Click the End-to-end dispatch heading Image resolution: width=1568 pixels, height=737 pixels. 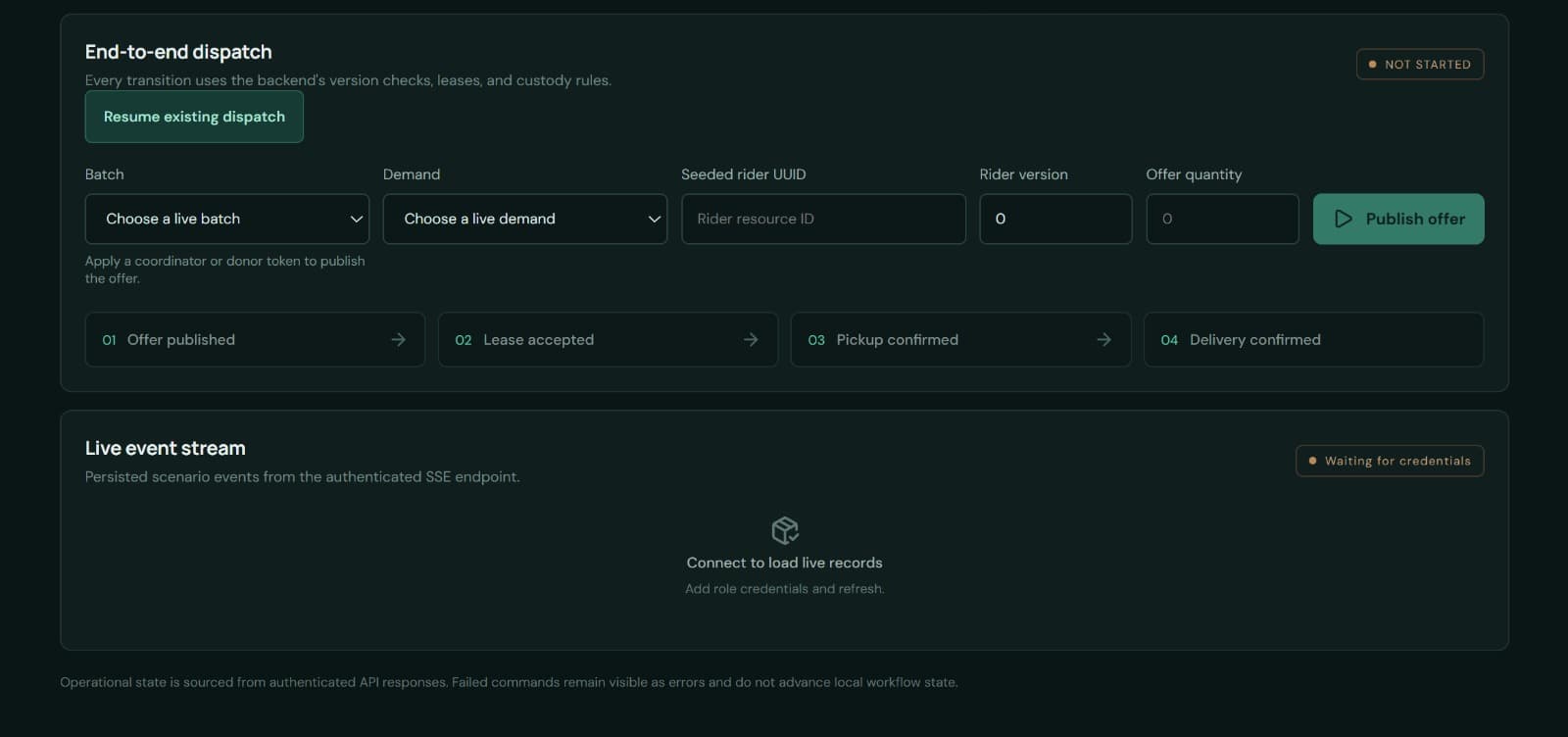(178, 52)
